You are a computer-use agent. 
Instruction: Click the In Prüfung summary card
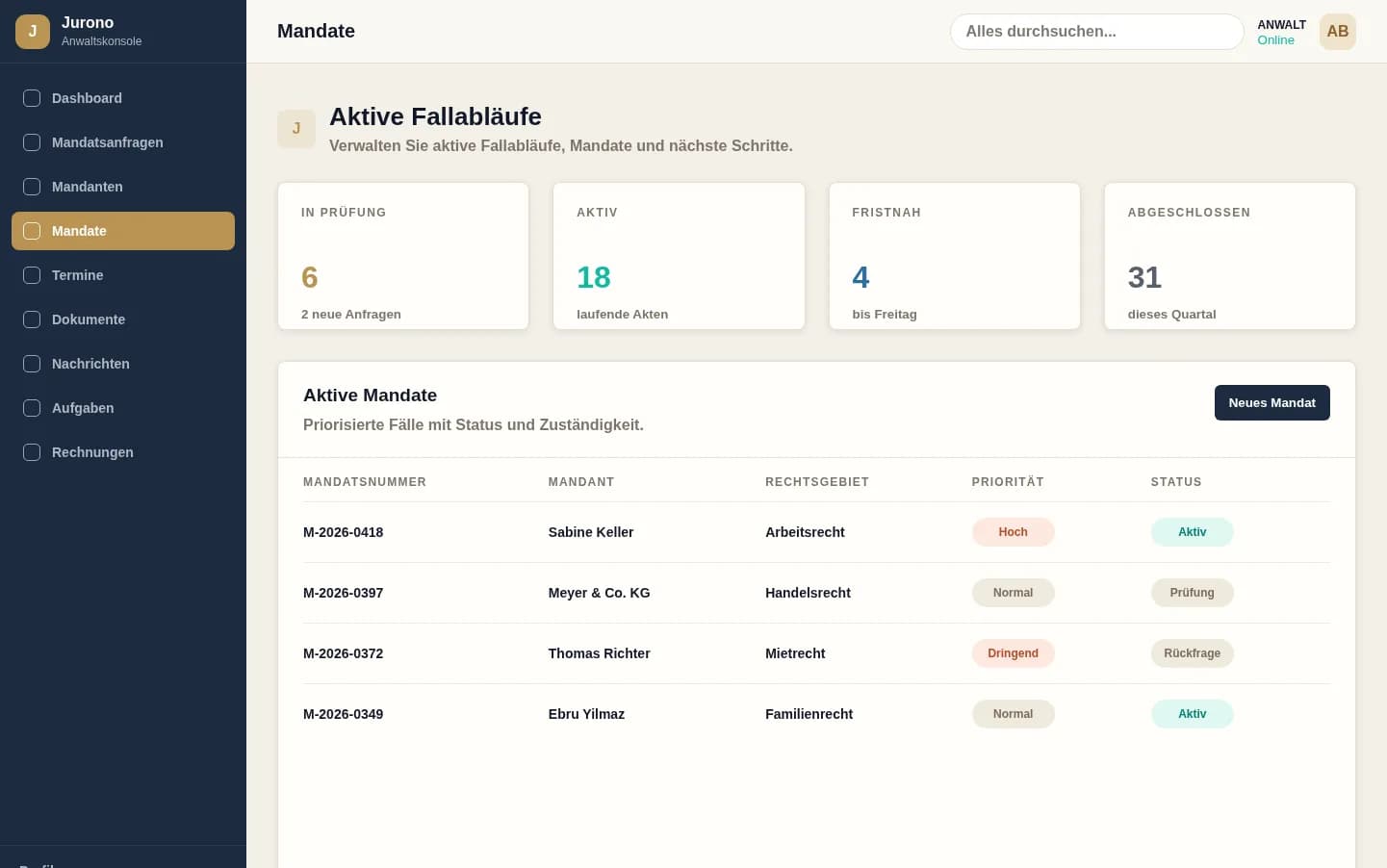coord(403,256)
